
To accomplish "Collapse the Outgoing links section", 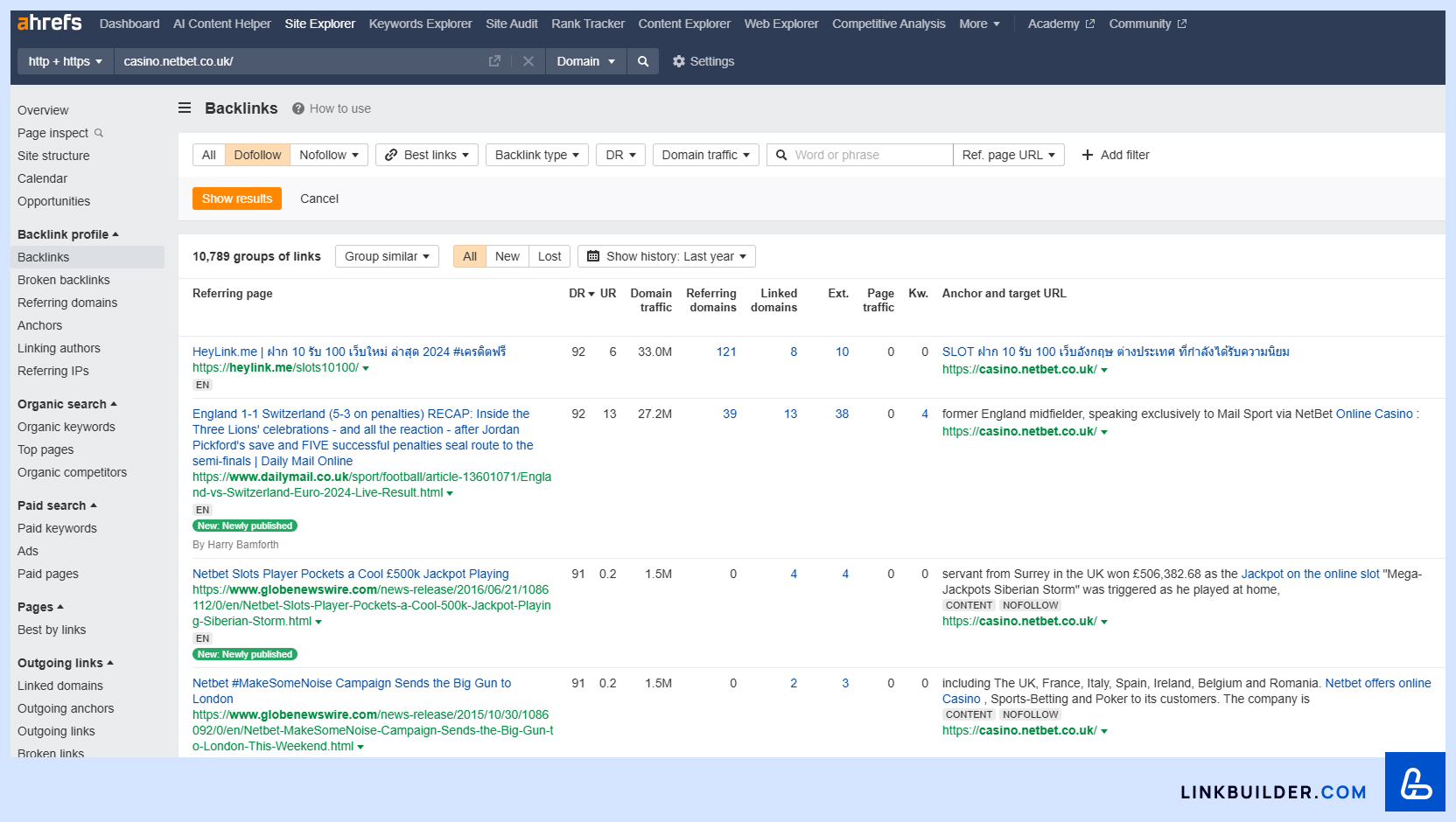I will pyautogui.click(x=66, y=663).
